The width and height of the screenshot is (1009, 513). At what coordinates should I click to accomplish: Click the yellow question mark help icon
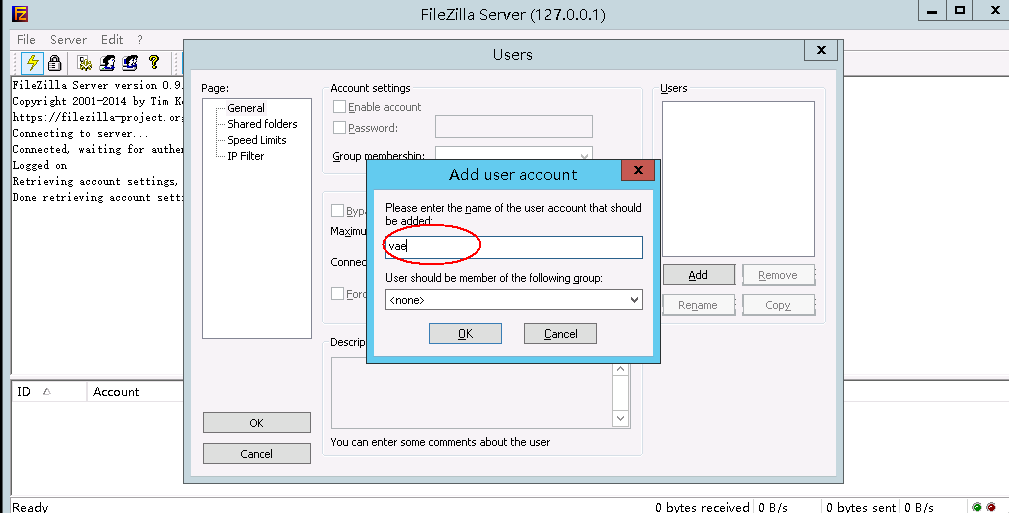point(154,63)
